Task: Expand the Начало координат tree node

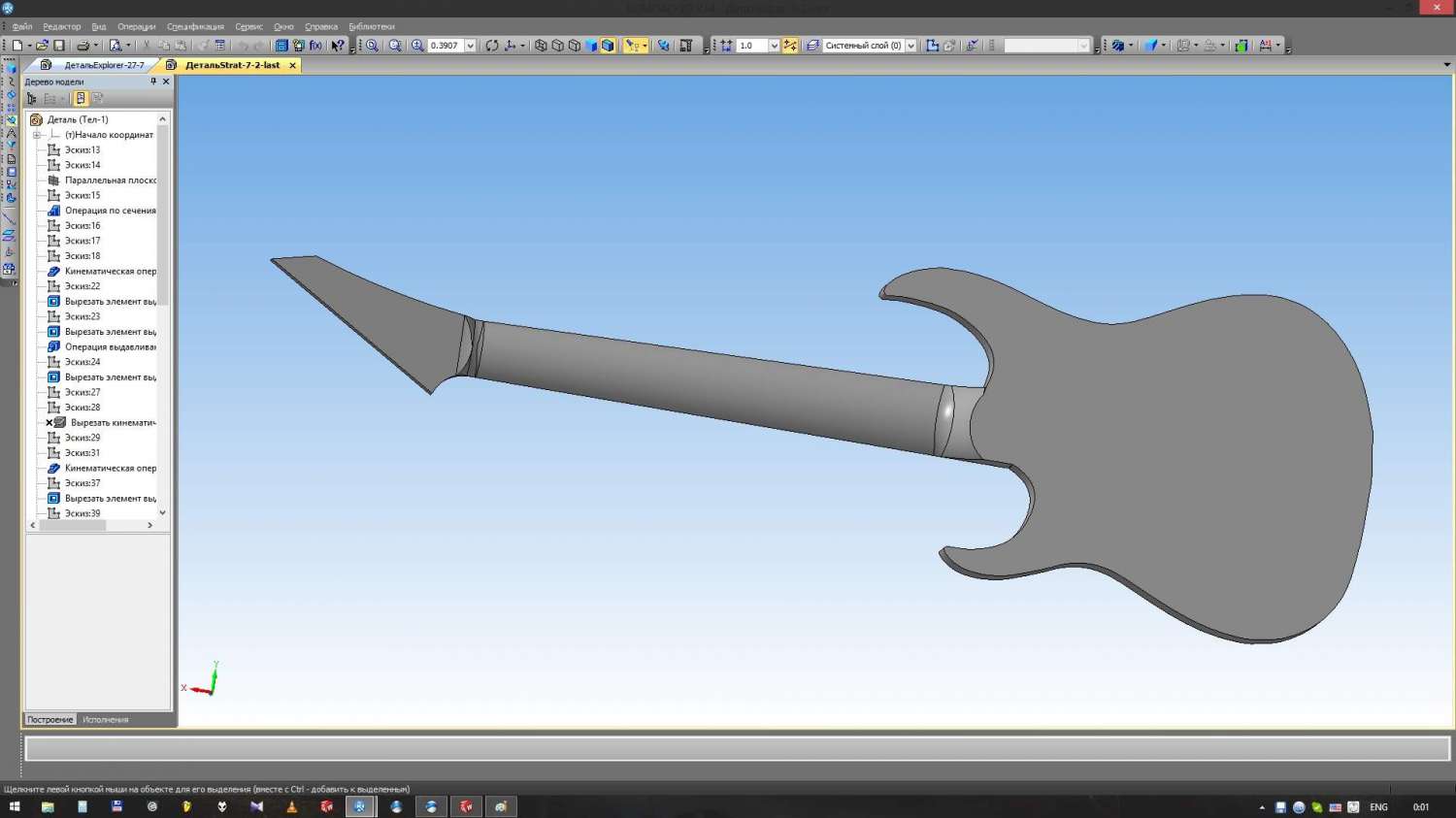Action: click(37, 135)
